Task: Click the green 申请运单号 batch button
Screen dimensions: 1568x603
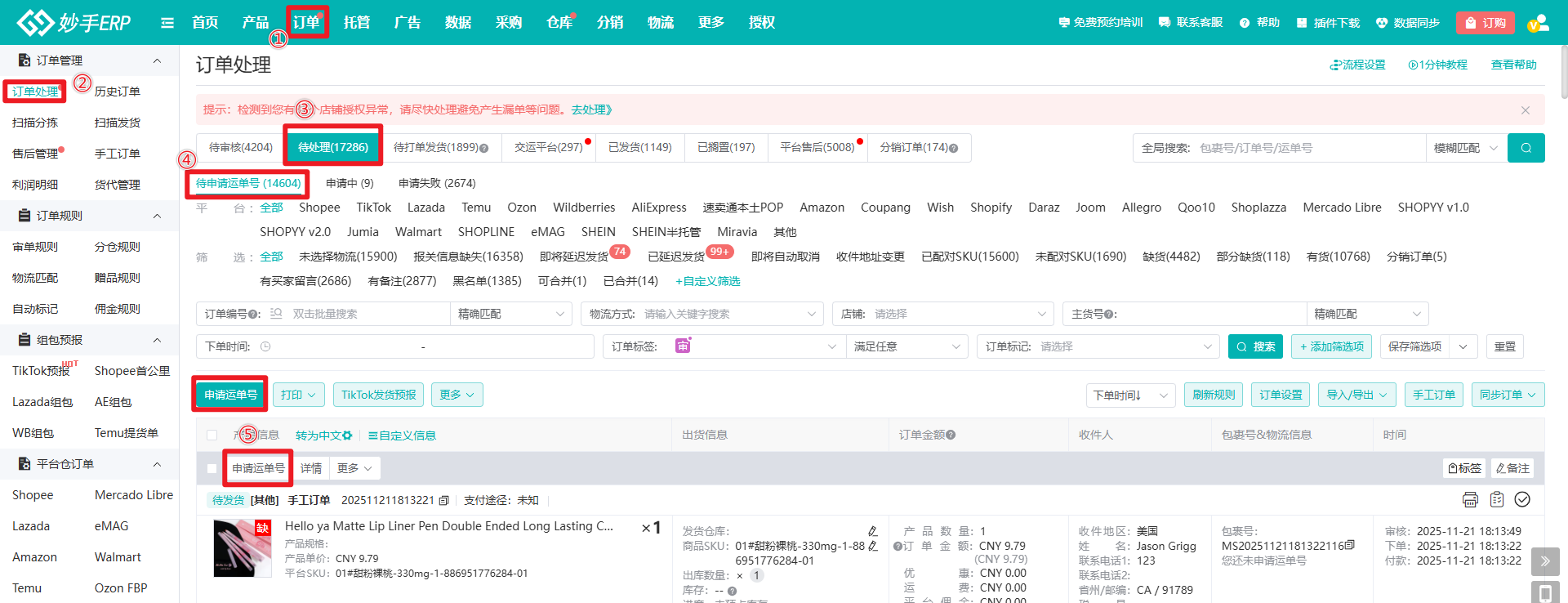Action: 231,395
